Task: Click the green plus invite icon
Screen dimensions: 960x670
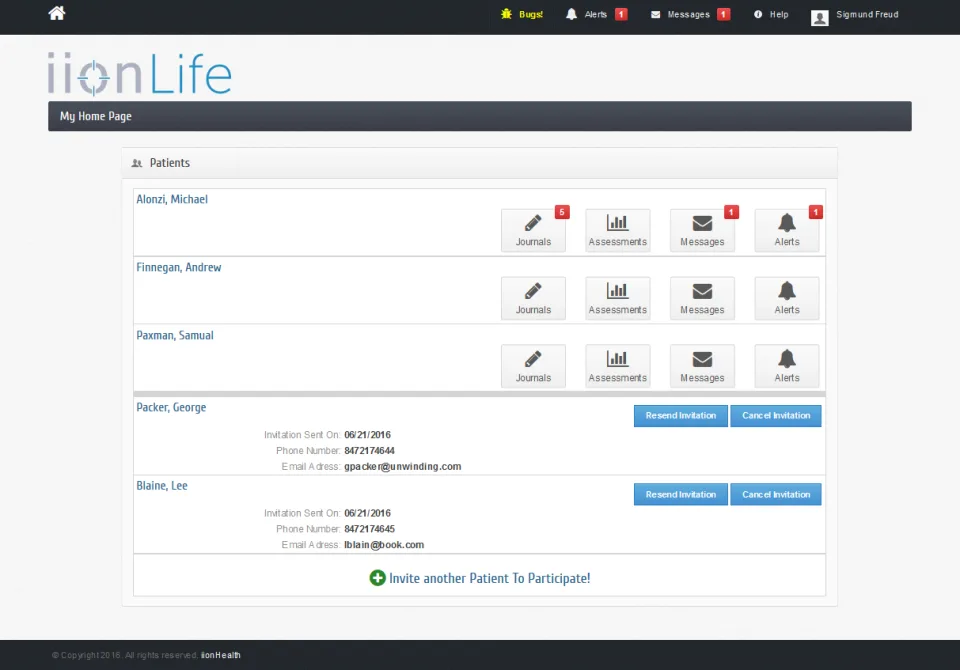Action: pyautogui.click(x=377, y=578)
